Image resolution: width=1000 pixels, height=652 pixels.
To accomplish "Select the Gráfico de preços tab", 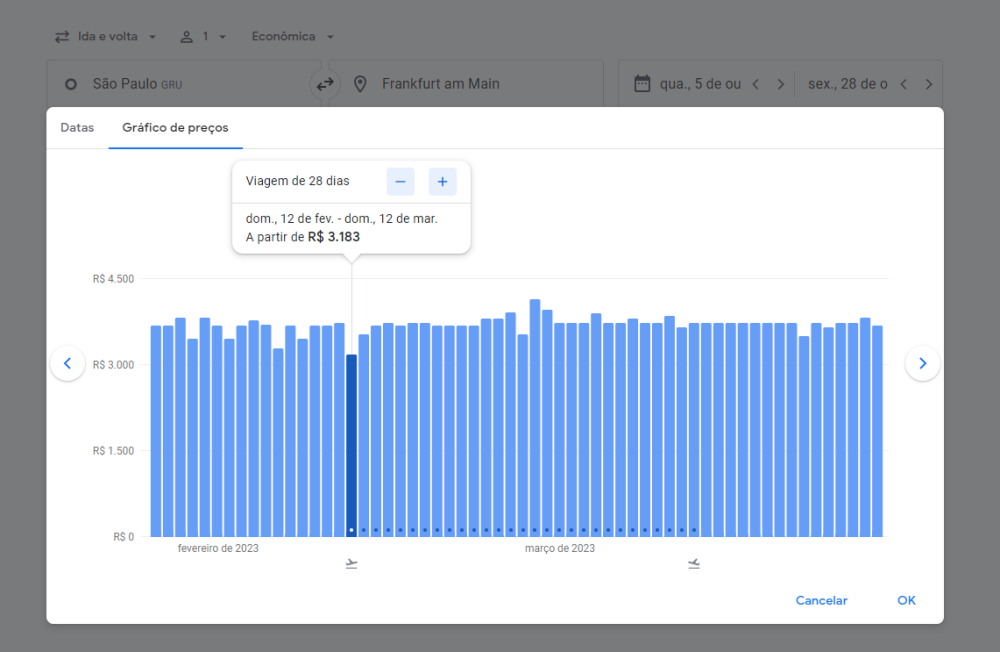I will (x=175, y=128).
